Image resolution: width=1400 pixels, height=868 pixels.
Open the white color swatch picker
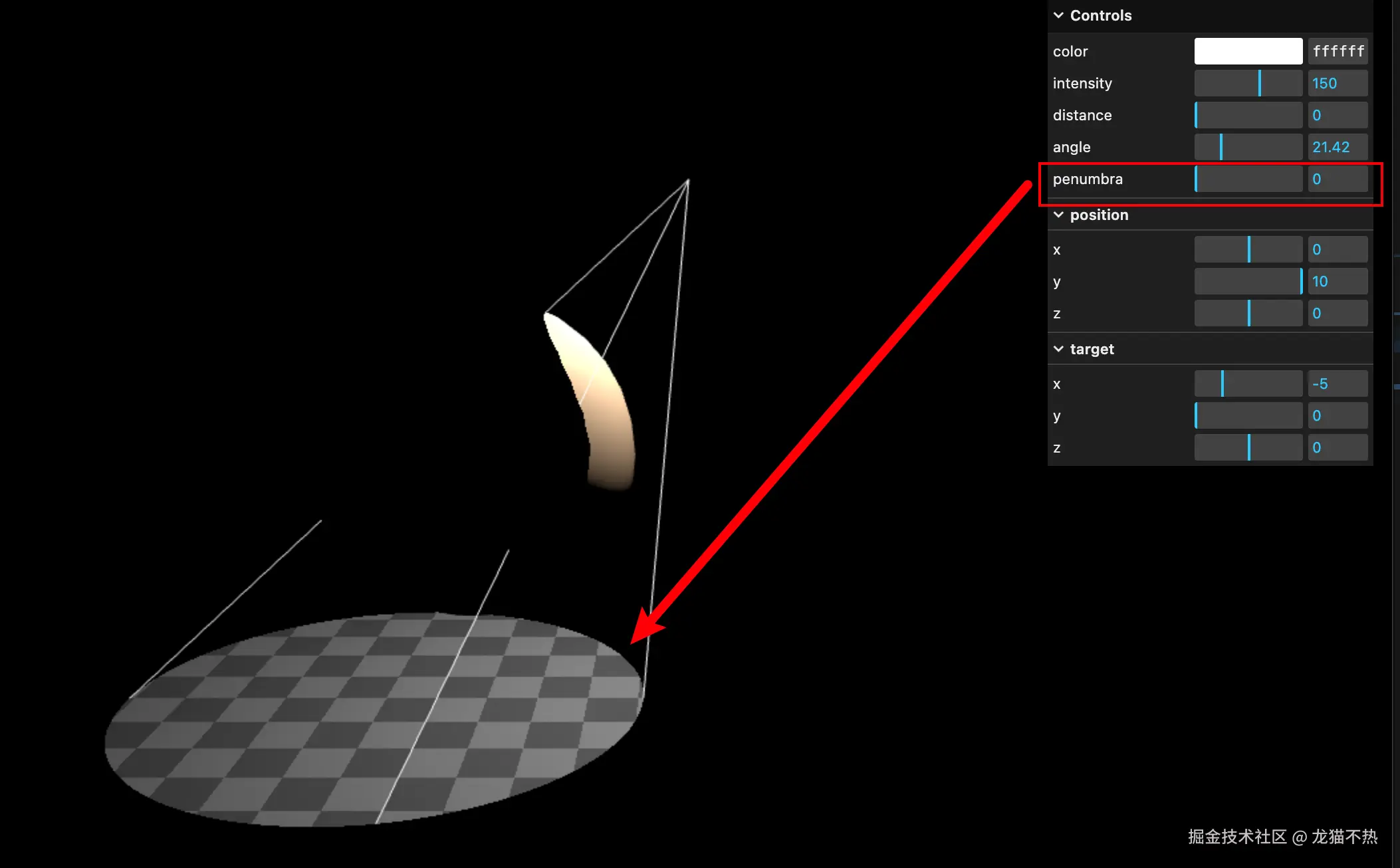click(x=1248, y=51)
